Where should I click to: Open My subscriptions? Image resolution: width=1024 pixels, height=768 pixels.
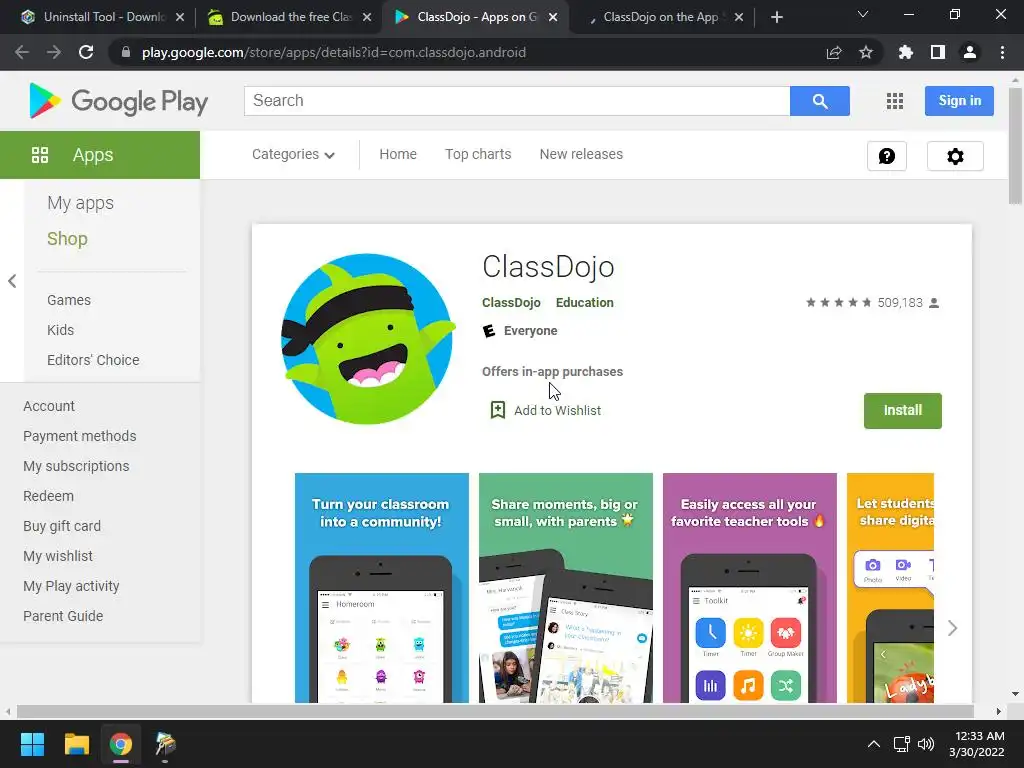tap(76, 466)
